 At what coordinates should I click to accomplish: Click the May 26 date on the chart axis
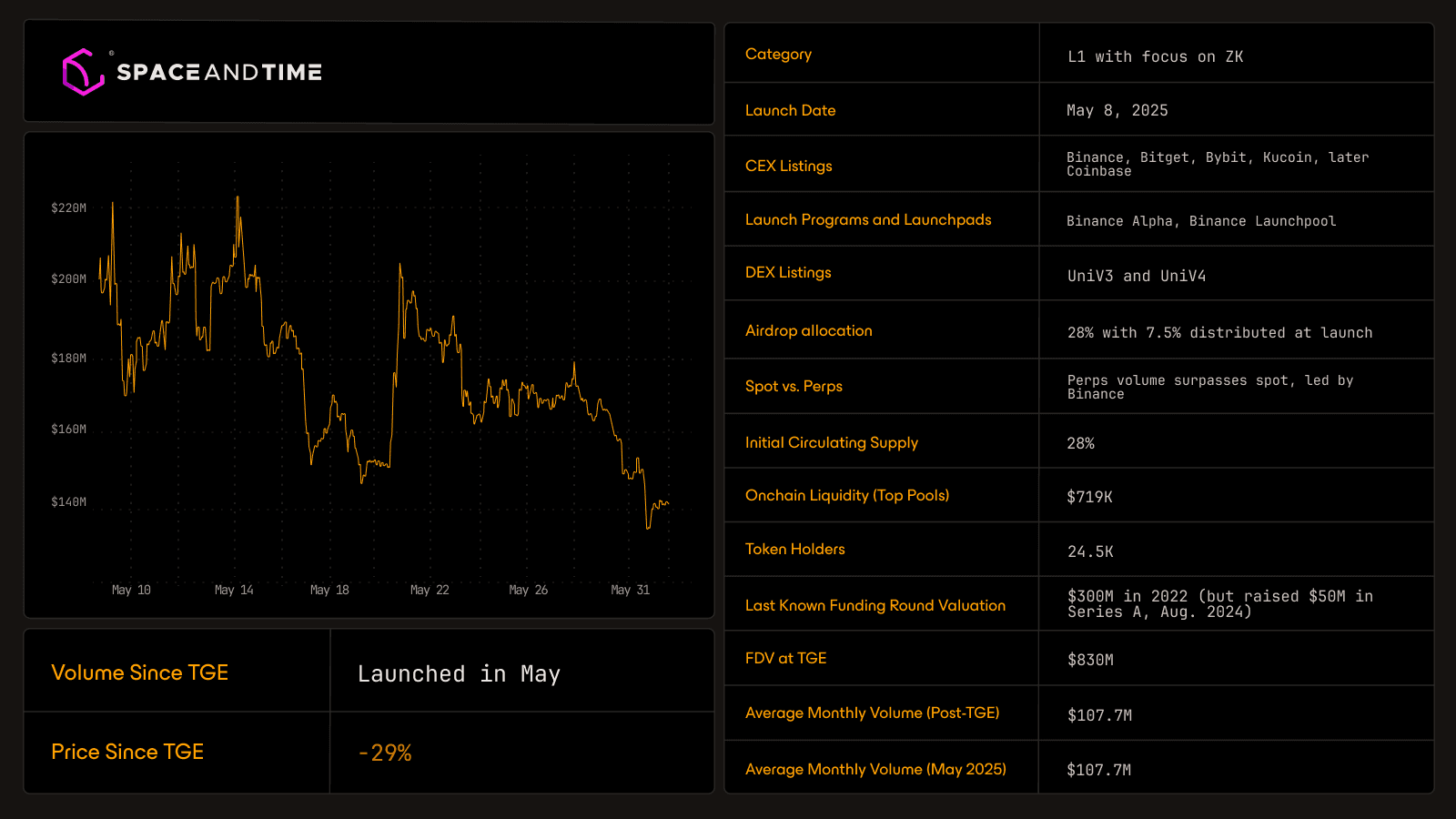pos(529,591)
